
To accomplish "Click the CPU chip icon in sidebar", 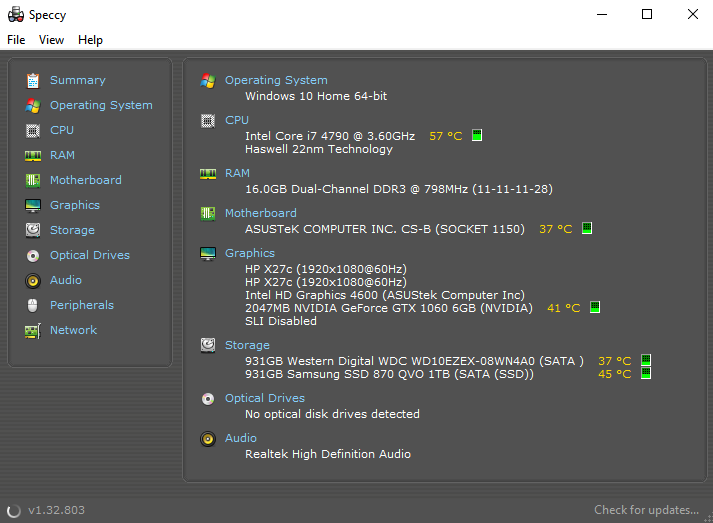I will pos(33,131).
